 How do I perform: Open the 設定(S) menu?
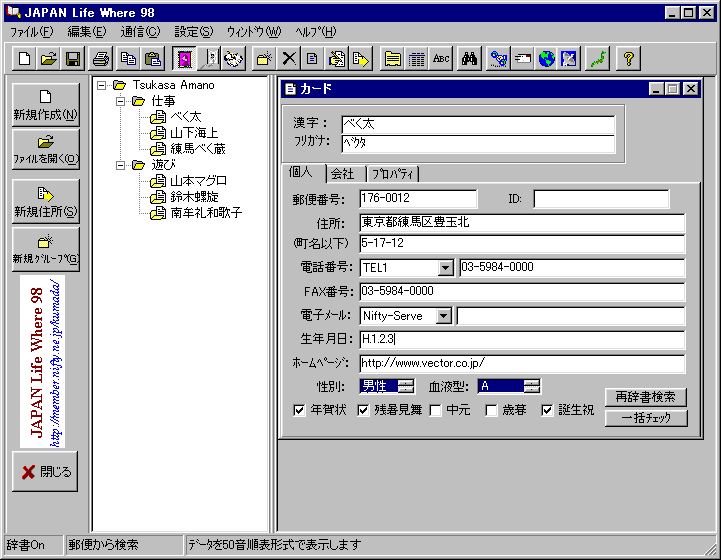(x=194, y=32)
